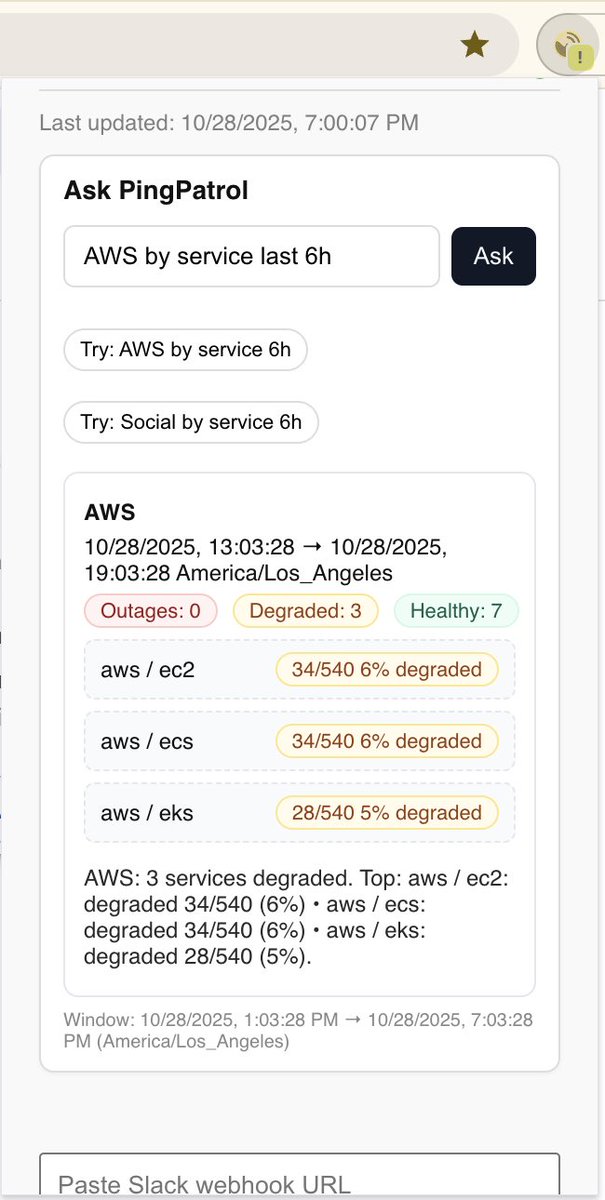
Task: Click the Ask button
Action: tap(494, 256)
